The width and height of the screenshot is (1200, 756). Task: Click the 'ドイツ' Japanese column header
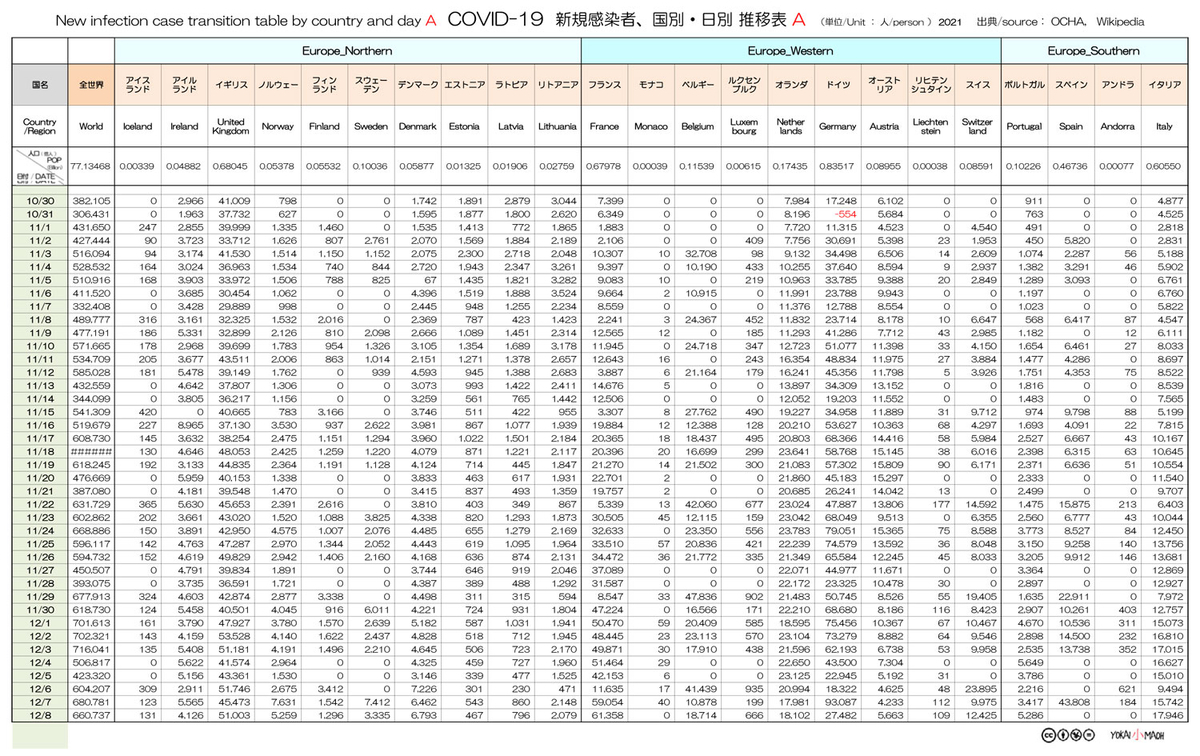point(837,86)
